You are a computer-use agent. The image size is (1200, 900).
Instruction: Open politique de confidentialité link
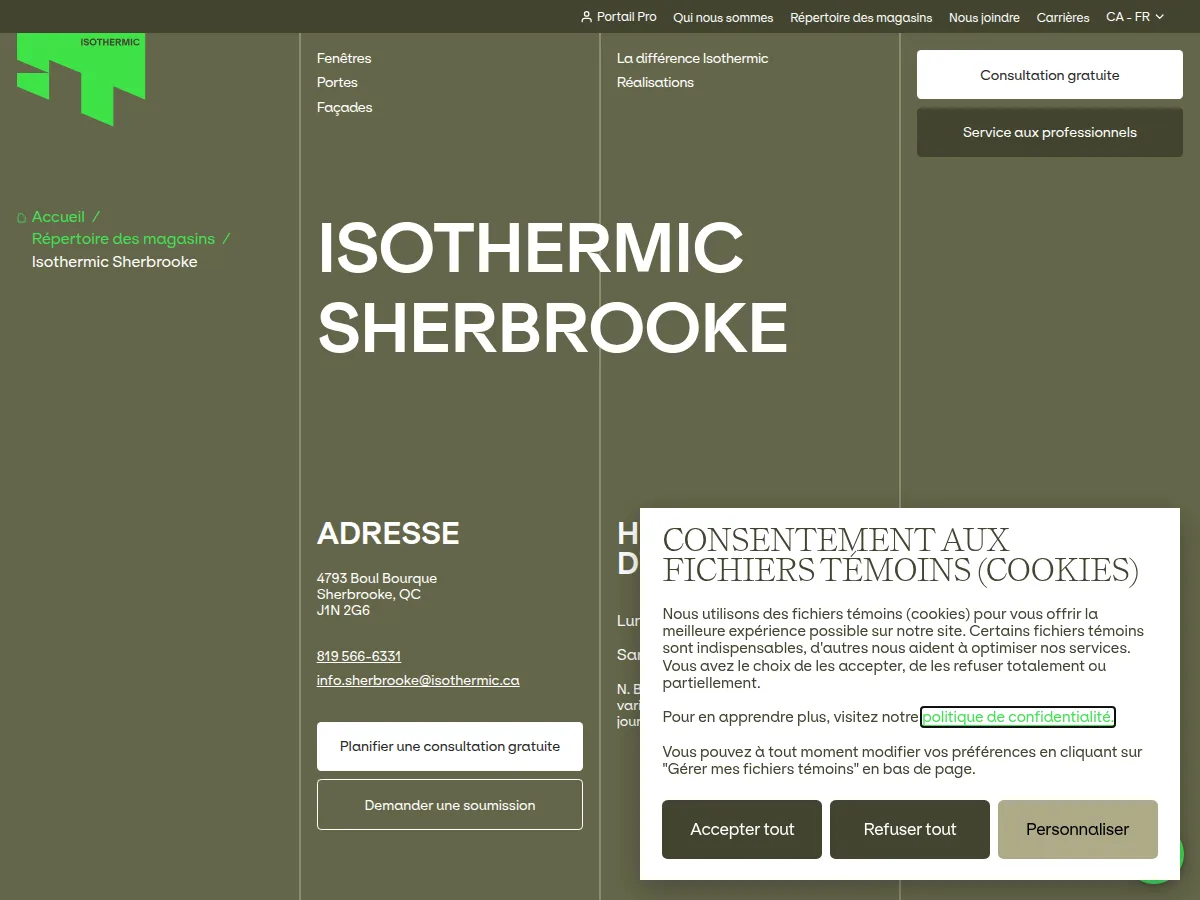(1018, 717)
